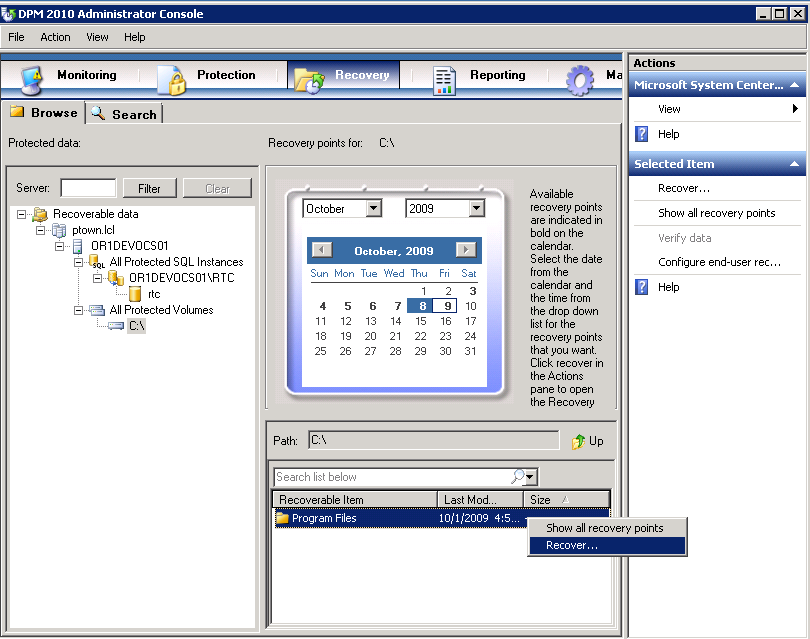Sort by the Last Mod... column header
Viewport: 810px width, 639px height.
[x=480, y=500]
